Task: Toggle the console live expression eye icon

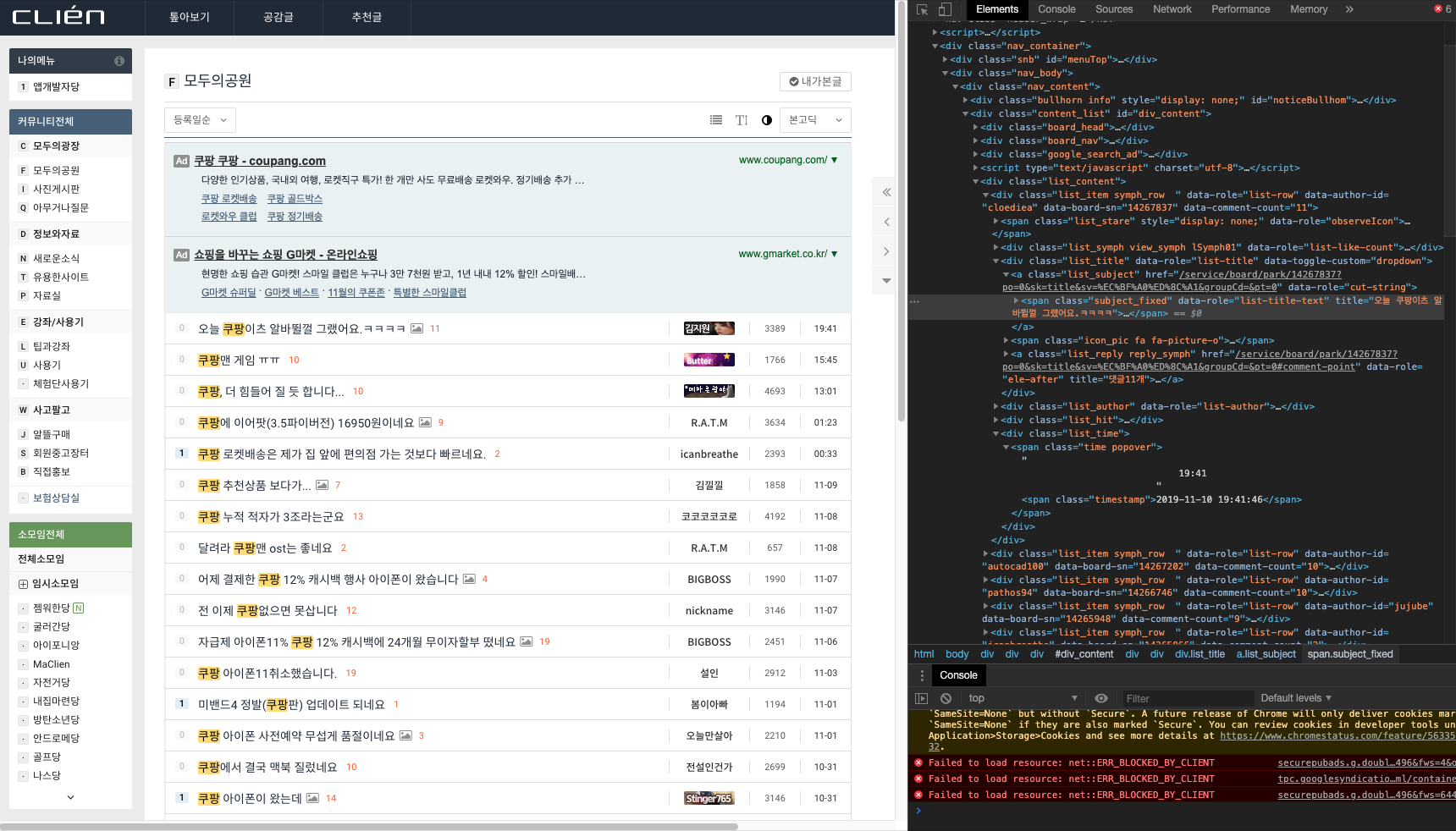Action: click(1101, 698)
